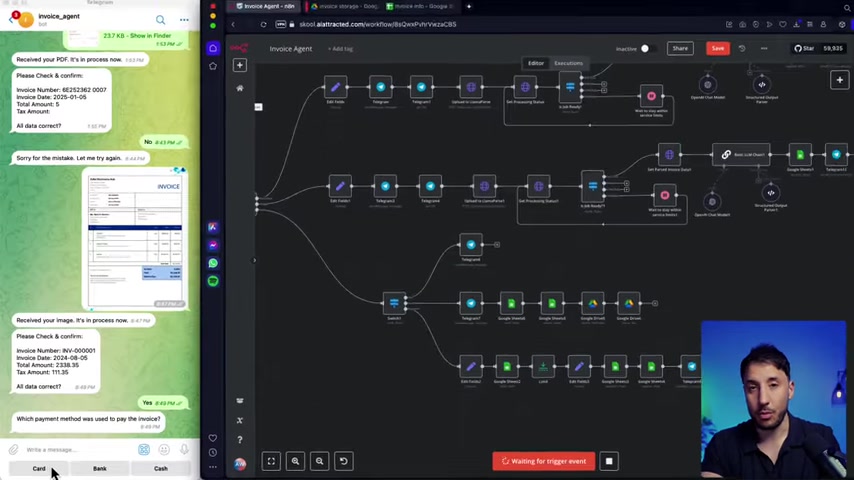
Task: Stop the workflow trigger listening
Action: point(609,461)
